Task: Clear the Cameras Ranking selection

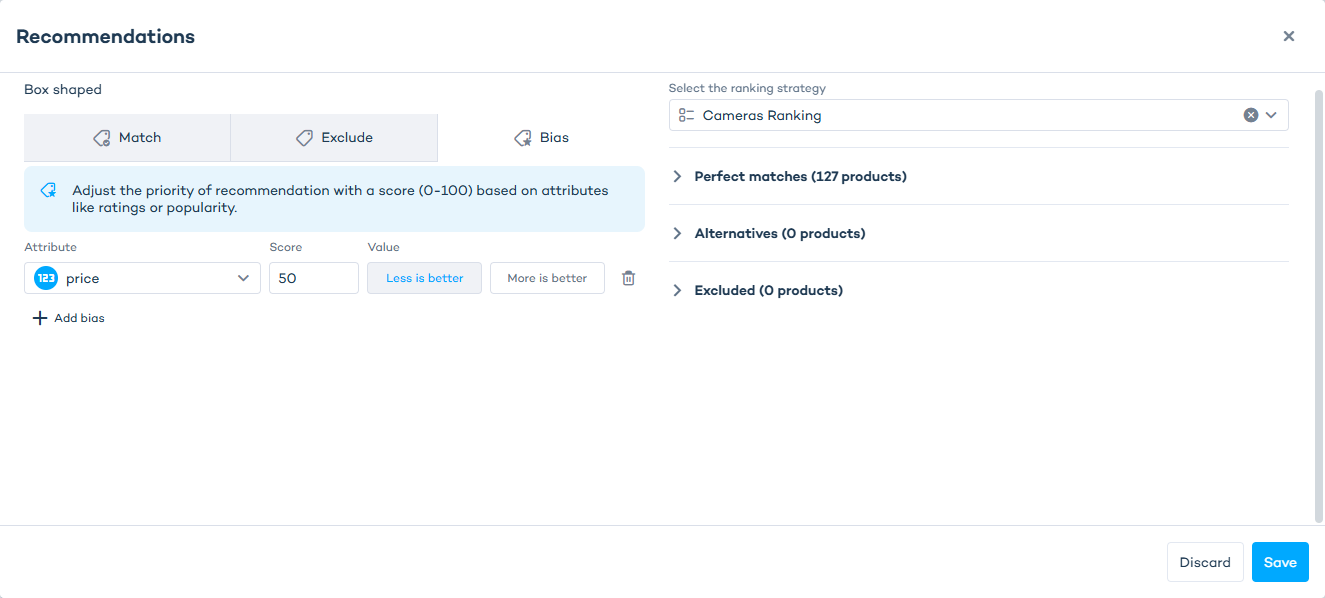Action: coord(1250,115)
